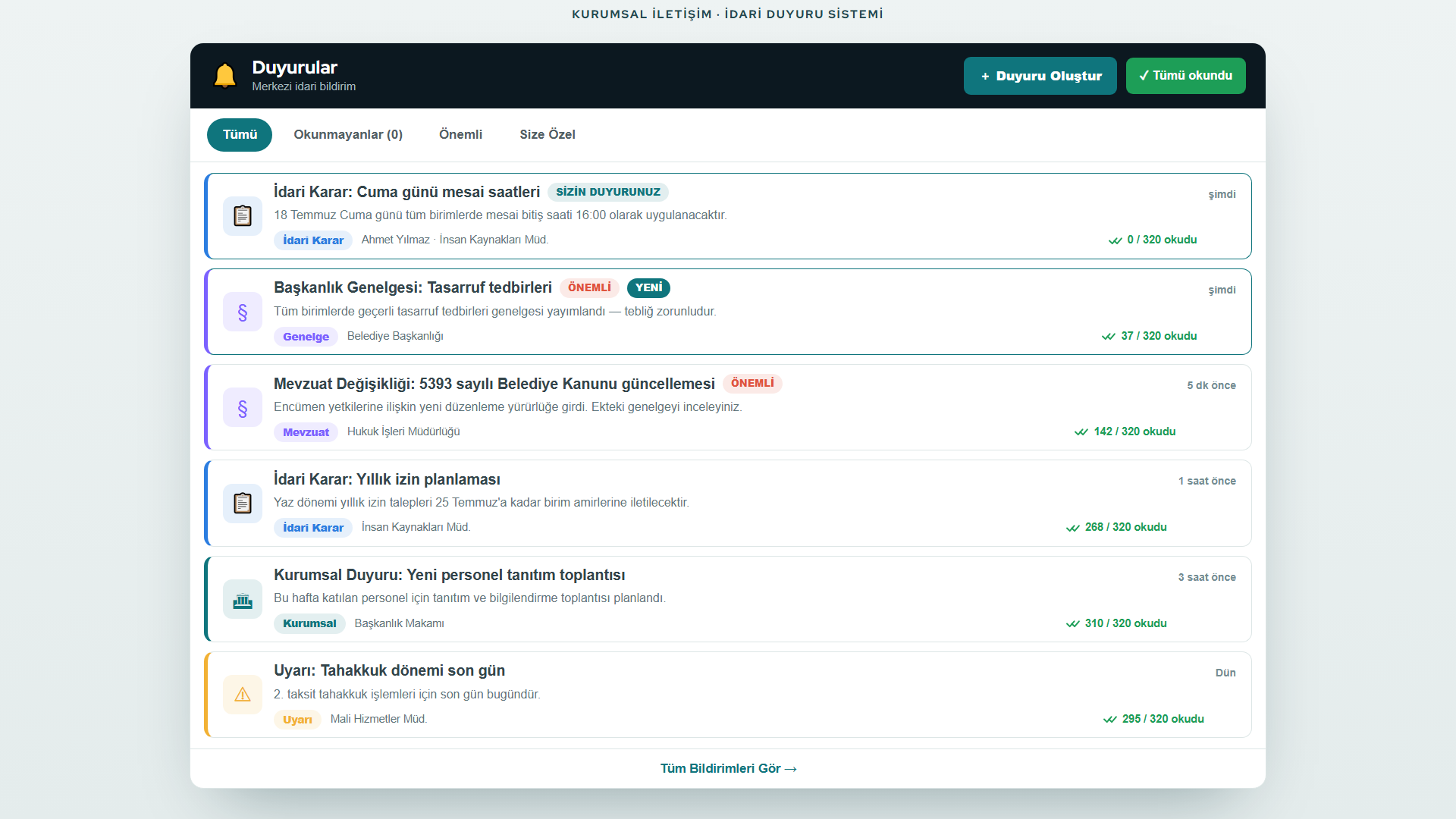Image resolution: width=1456 pixels, height=819 pixels.
Task: Click the 142 / 320 okudu read count
Action: [1134, 431]
